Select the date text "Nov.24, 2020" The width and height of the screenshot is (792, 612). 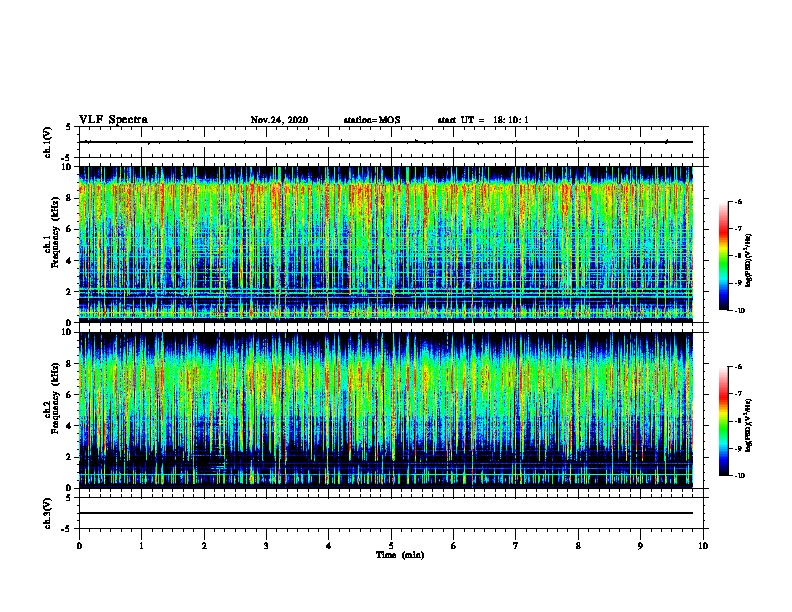click(x=279, y=120)
